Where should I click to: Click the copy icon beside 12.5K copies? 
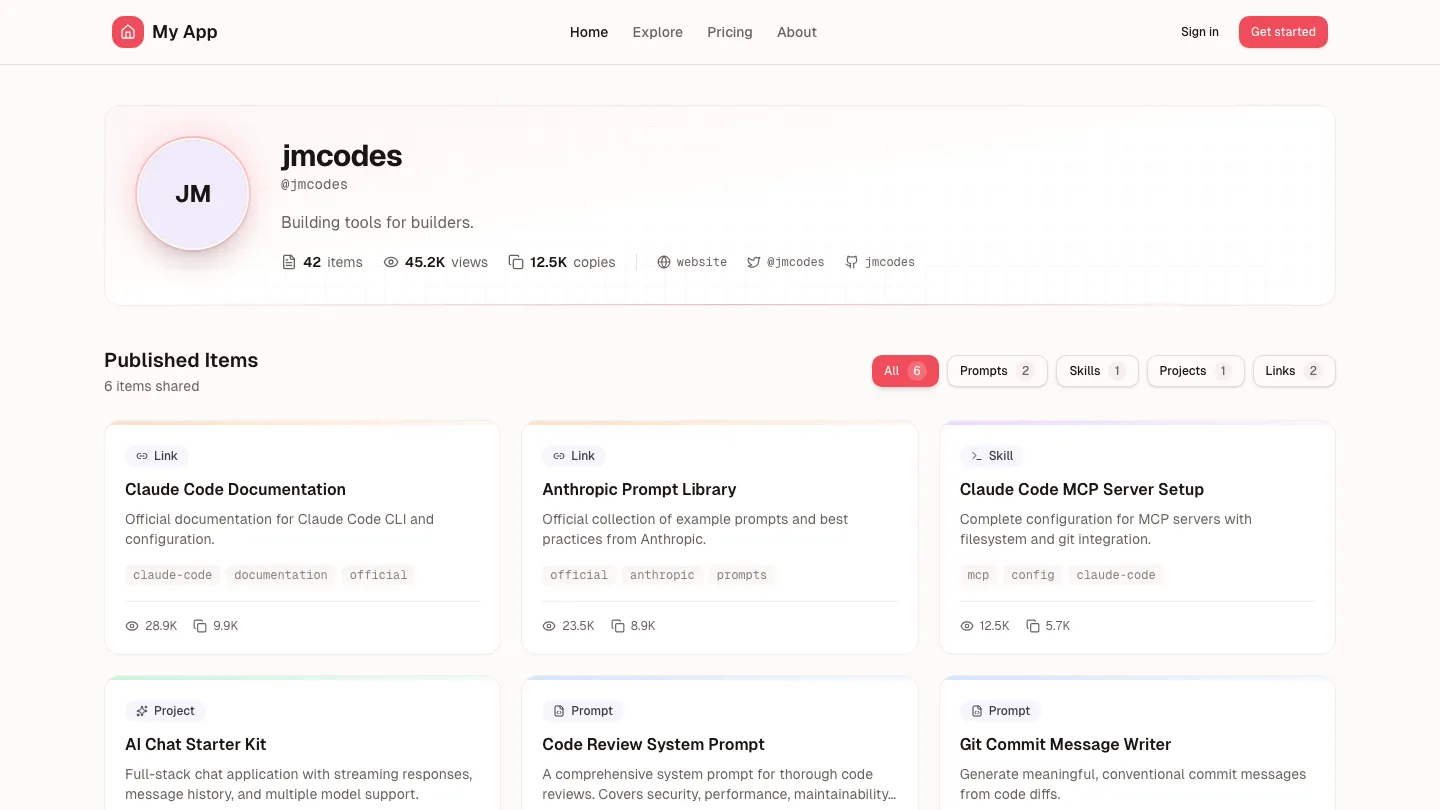516,262
